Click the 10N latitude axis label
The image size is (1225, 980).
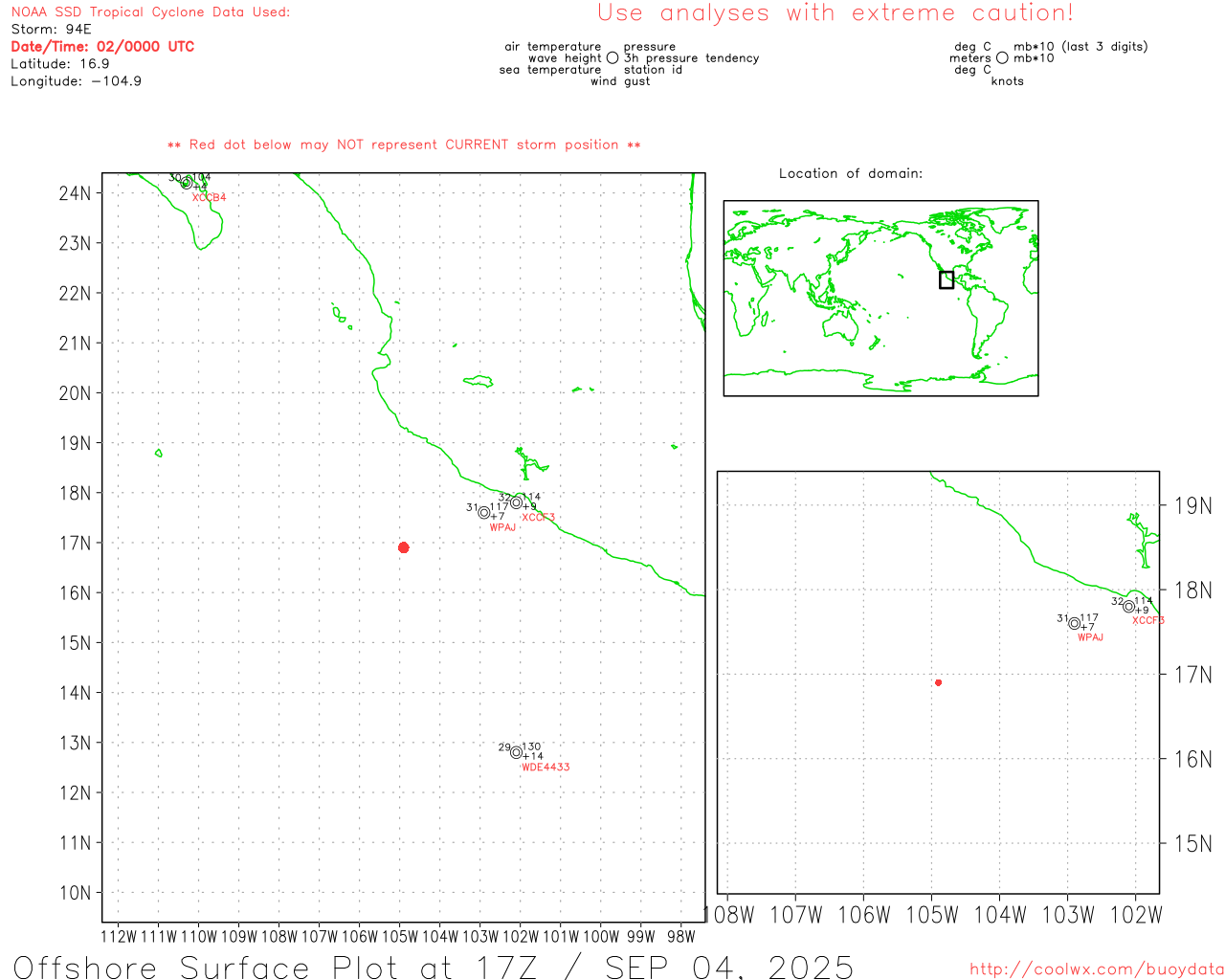point(75,893)
